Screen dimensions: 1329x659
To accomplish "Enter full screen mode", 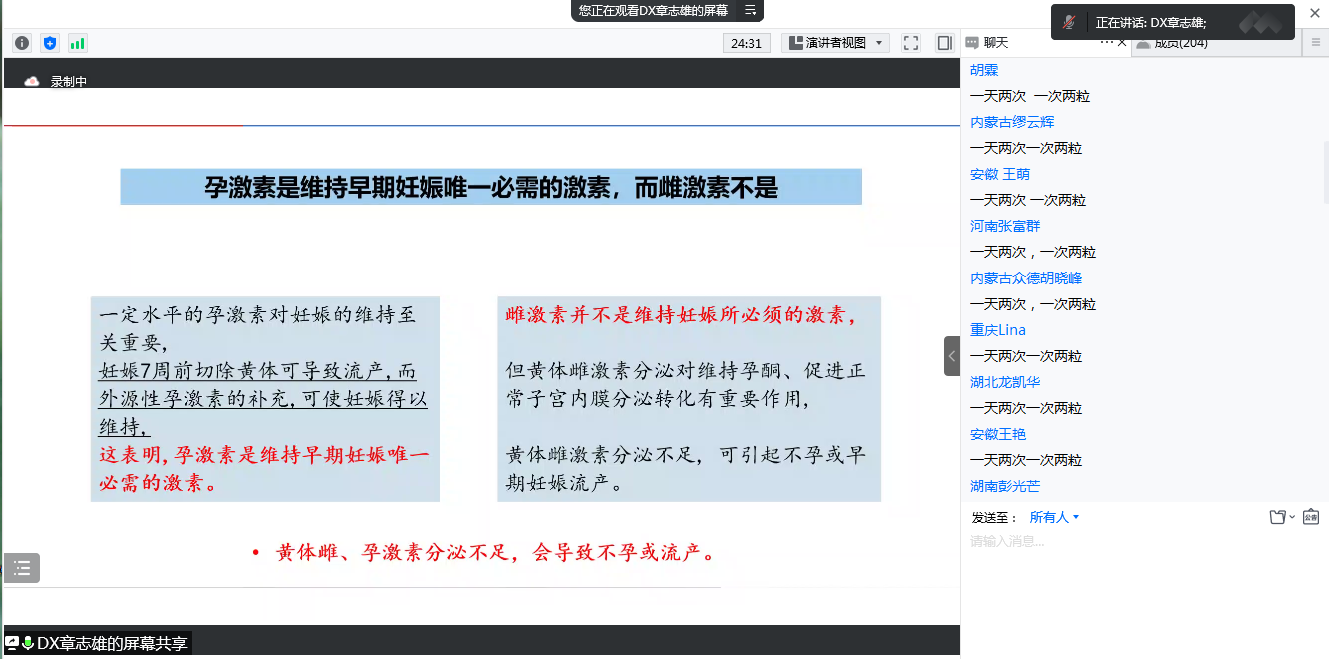I will 910,43.
